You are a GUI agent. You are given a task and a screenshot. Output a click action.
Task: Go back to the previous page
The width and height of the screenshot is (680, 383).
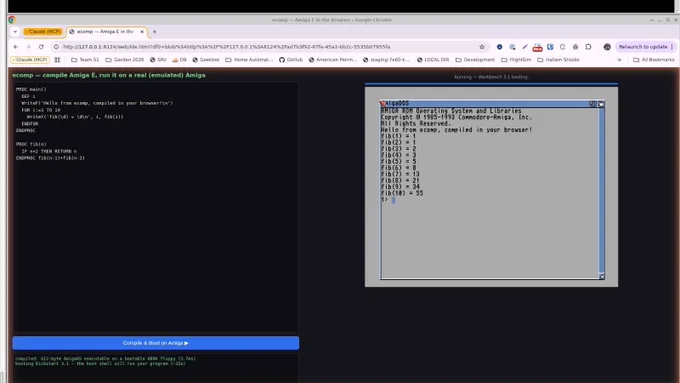click(16, 47)
